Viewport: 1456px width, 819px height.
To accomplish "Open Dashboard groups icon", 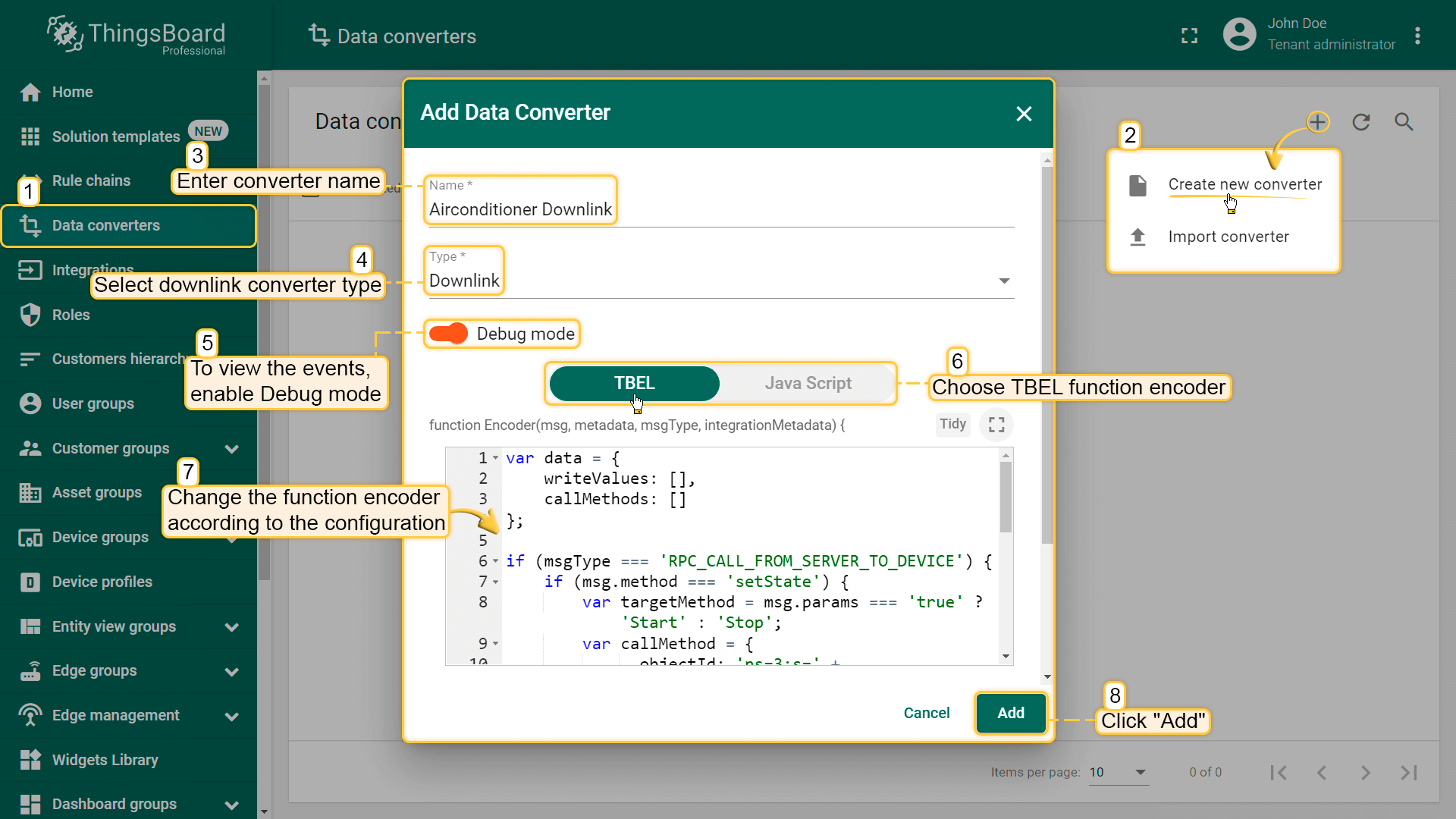I will coord(30,804).
